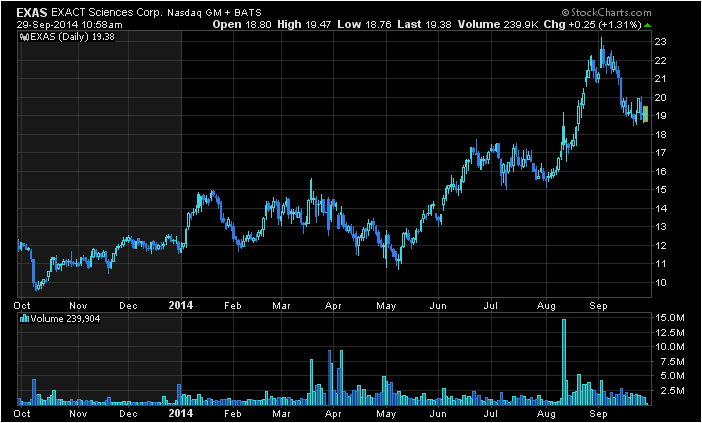Screen dimensions: 702x423
Task: Click the Last 19.38 value
Action: [x=424, y=25]
